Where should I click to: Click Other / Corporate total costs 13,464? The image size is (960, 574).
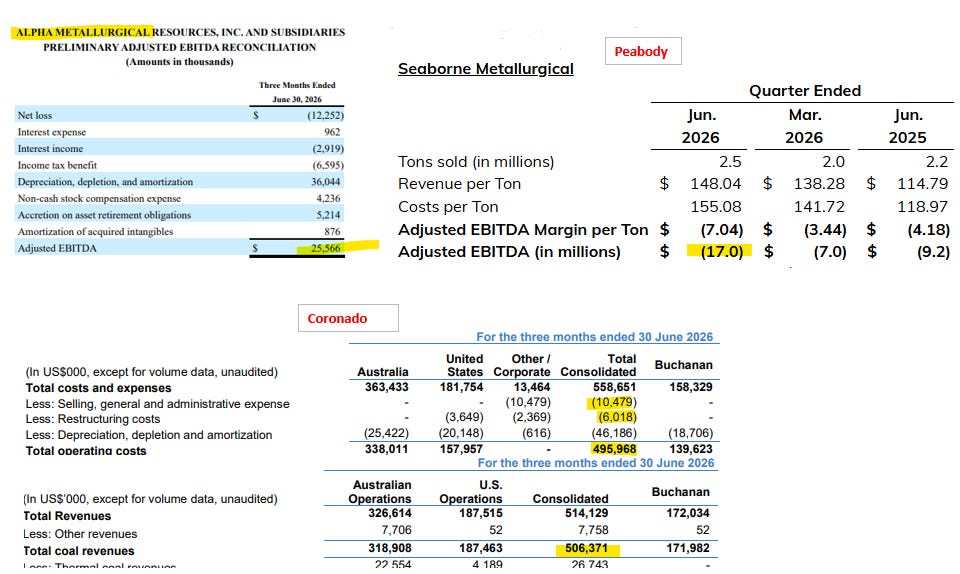(532, 387)
